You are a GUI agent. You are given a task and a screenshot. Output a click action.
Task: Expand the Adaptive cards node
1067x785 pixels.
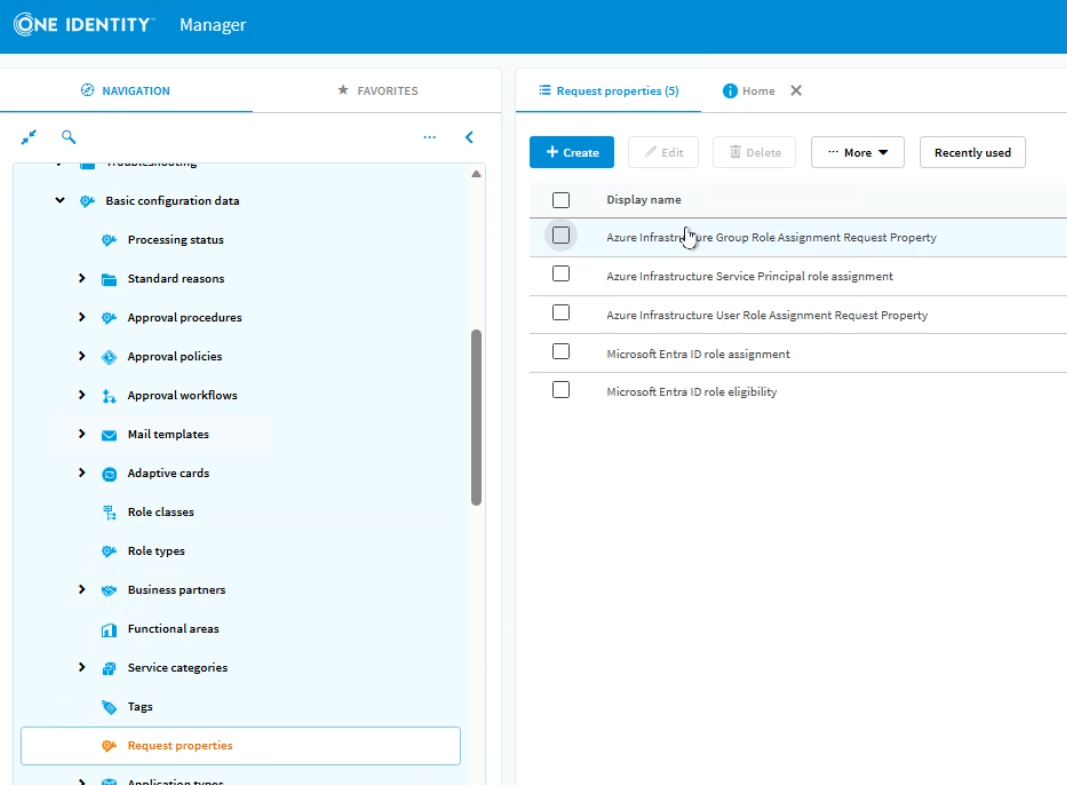[x=82, y=472]
